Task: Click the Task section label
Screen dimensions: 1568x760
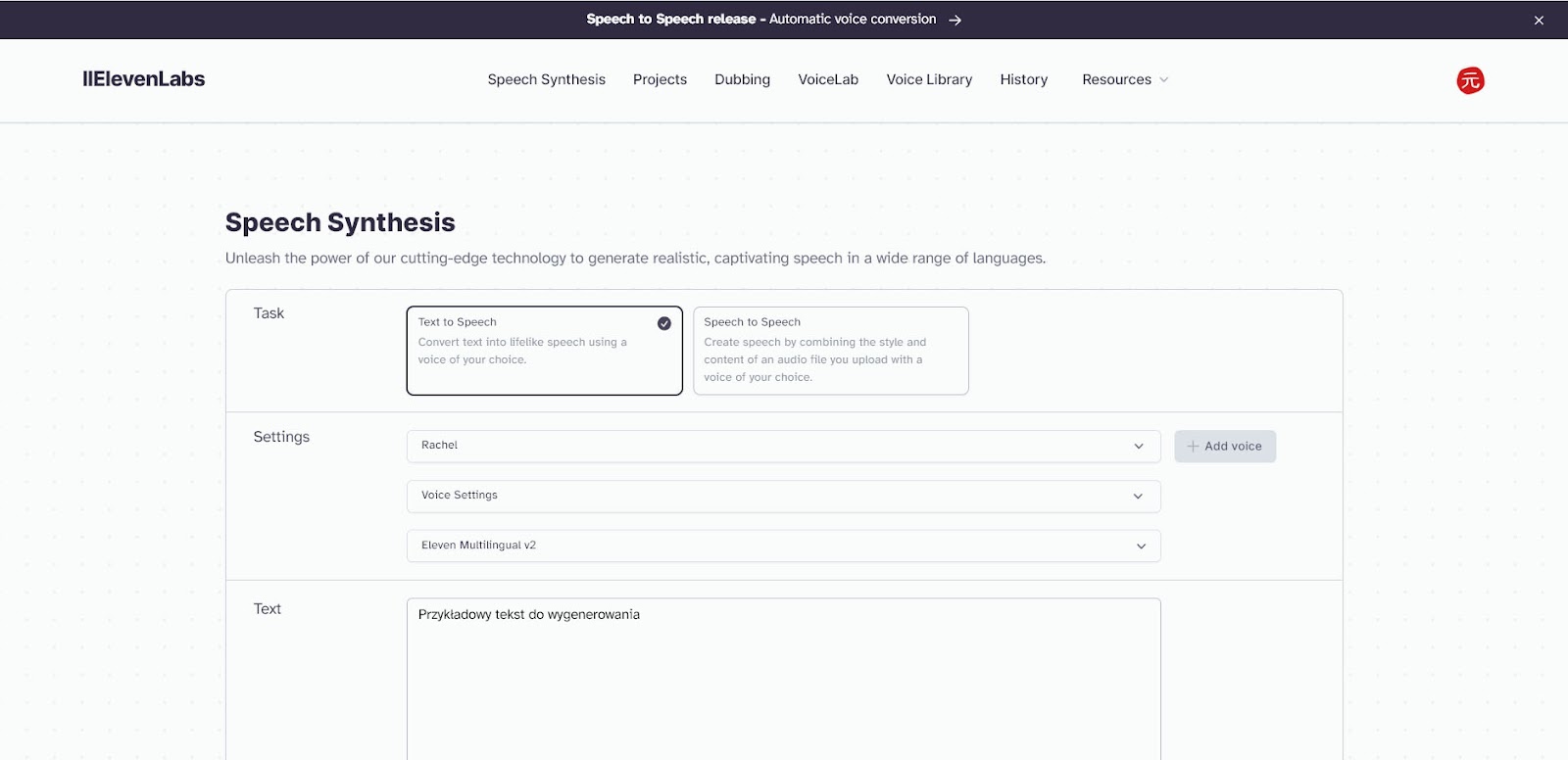Action: tap(269, 313)
